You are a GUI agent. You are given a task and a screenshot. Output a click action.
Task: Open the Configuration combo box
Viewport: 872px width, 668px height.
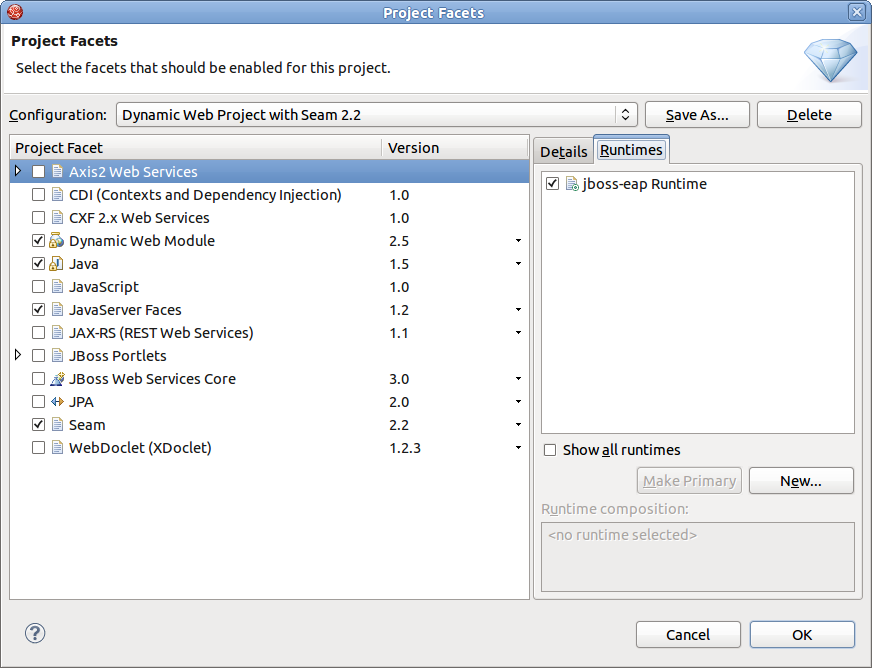point(623,114)
